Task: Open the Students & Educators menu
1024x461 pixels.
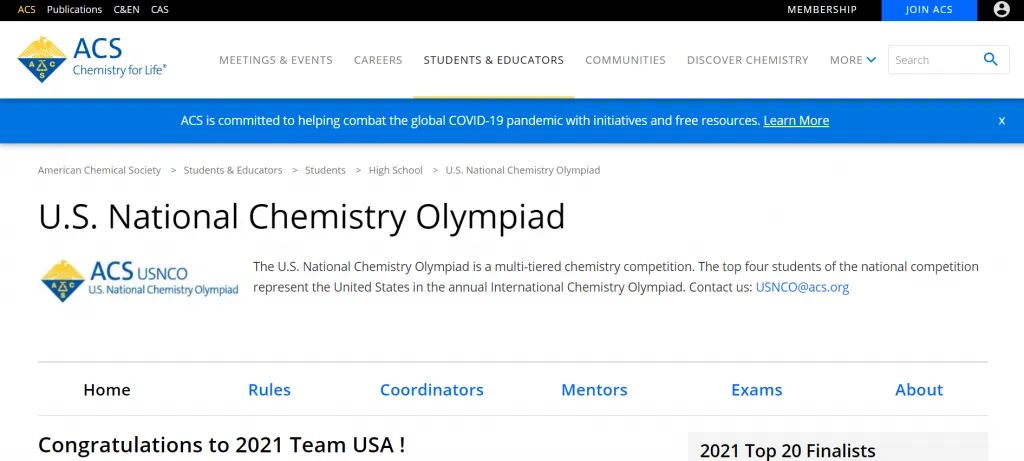Action: pyautogui.click(x=494, y=60)
